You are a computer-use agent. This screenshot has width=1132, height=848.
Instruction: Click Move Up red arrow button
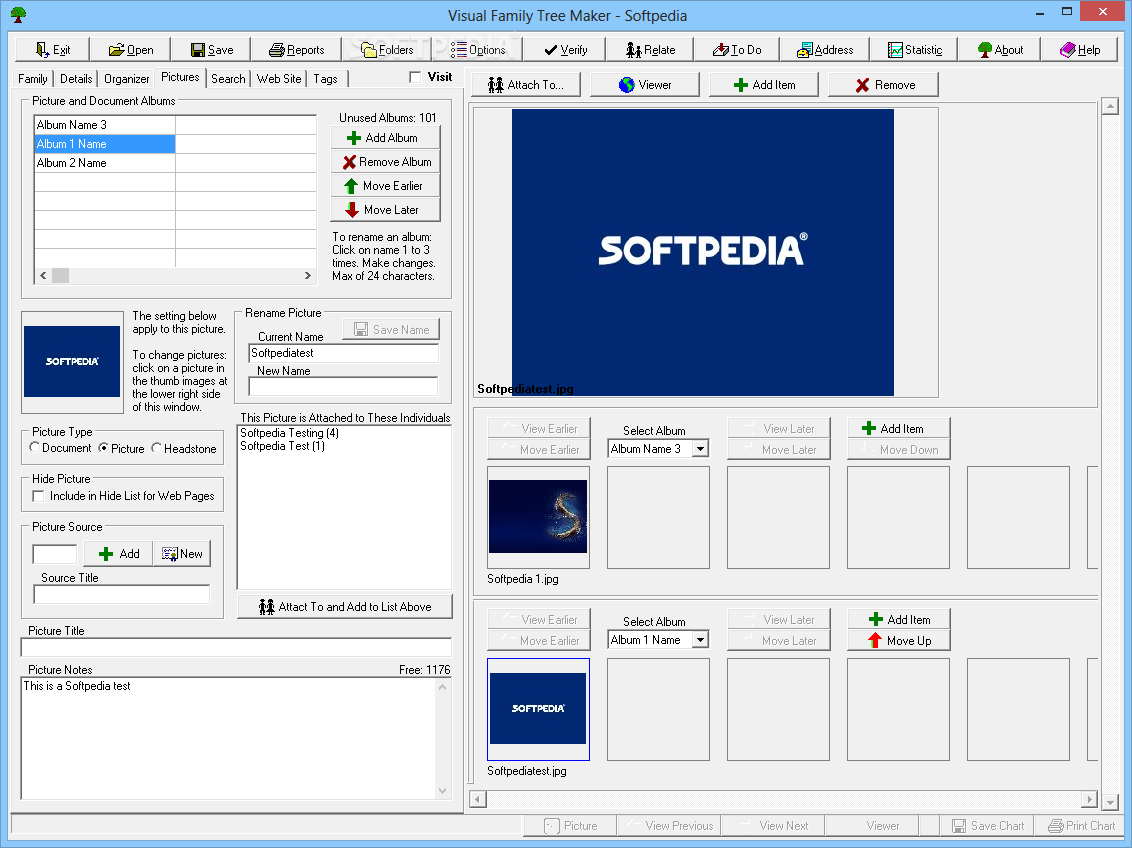899,641
